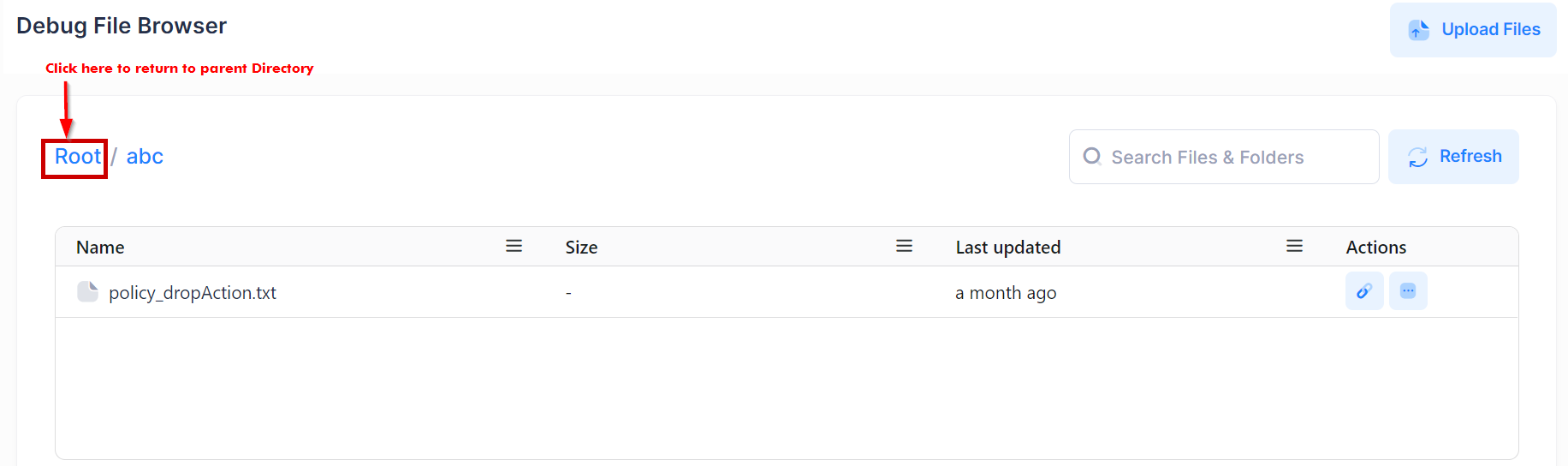
Task: Select the abc breadcrumb folder
Action: pyautogui.click(x=145, y=157)
